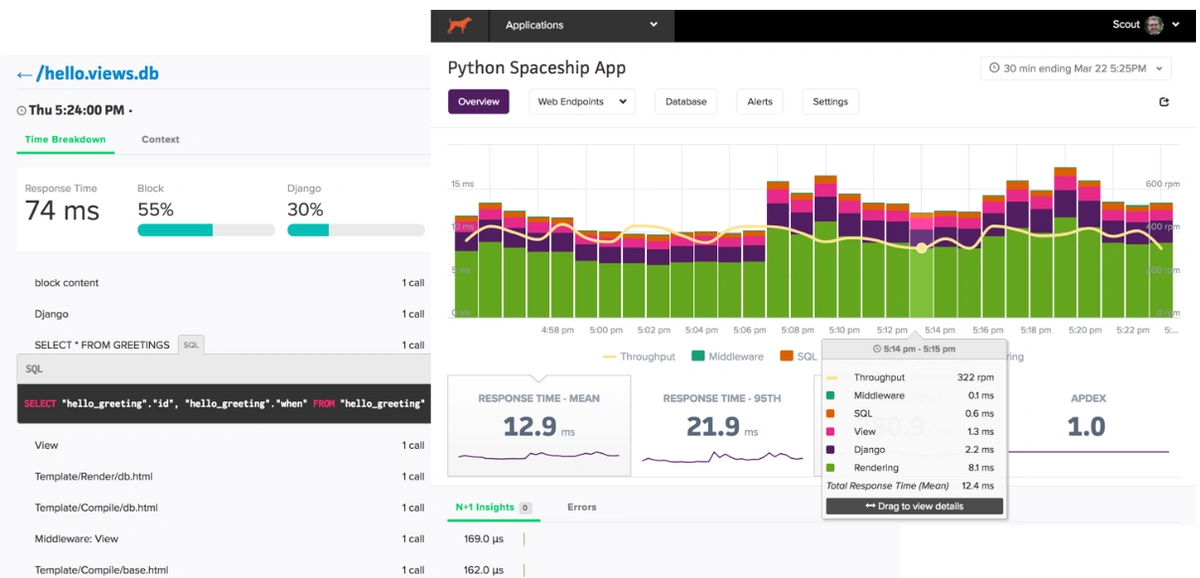This screenshot has height=578, width=1200.
Task: Open the Errors tab
Action: [x=582, y=508]
